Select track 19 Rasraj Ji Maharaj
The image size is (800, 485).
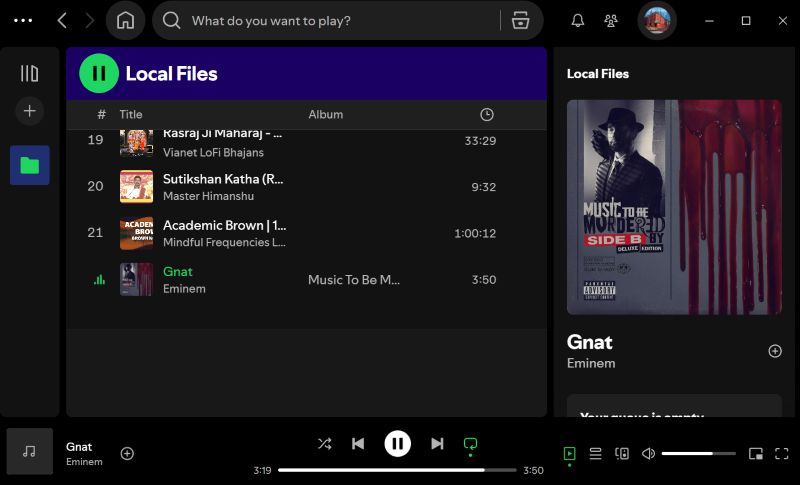tap(306, 142)
